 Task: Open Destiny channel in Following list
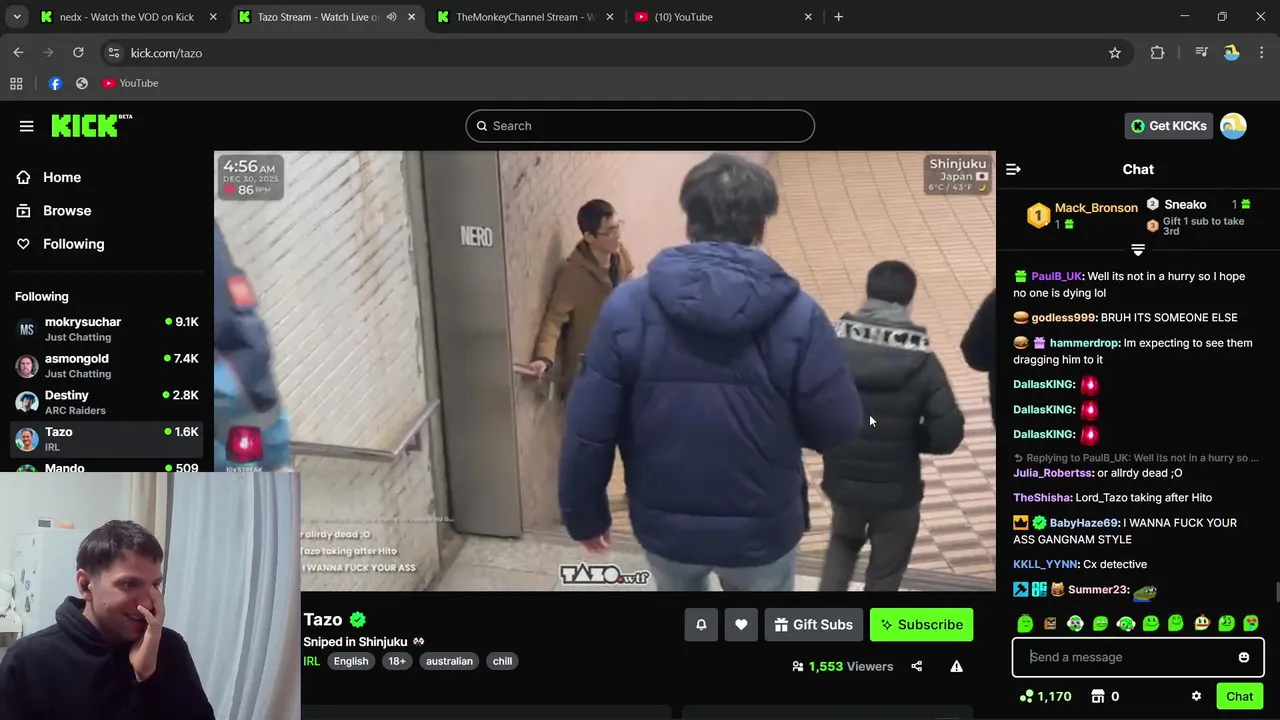pos(107,402)
